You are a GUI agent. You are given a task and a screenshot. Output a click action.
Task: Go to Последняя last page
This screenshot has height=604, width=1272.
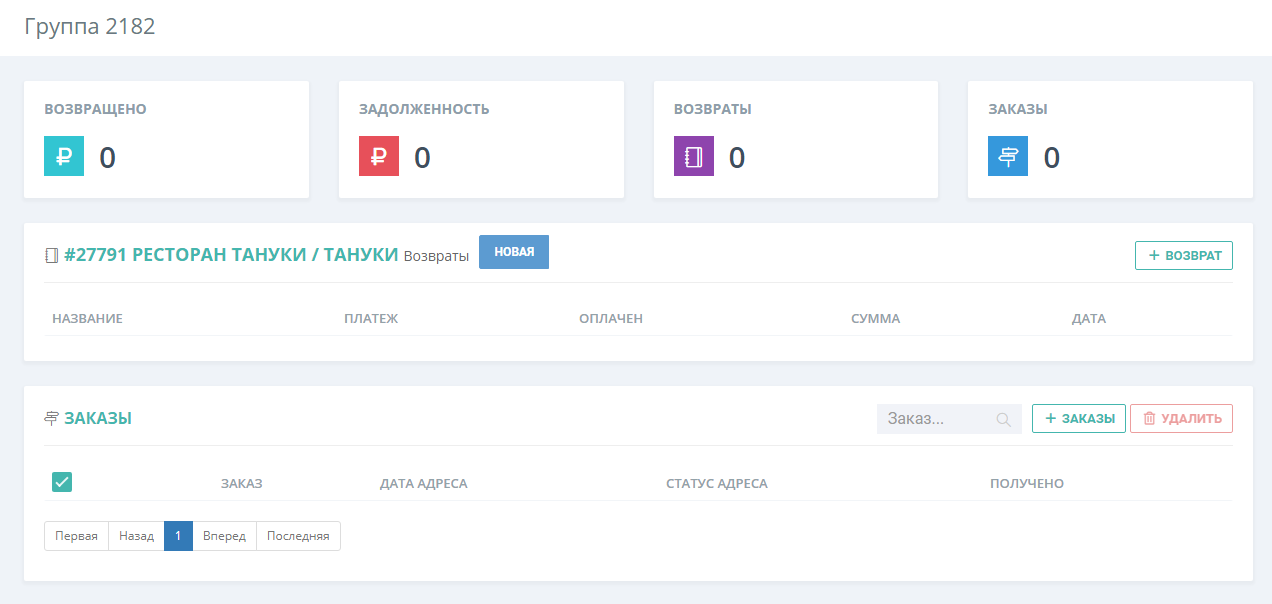[x=298, y=536]
